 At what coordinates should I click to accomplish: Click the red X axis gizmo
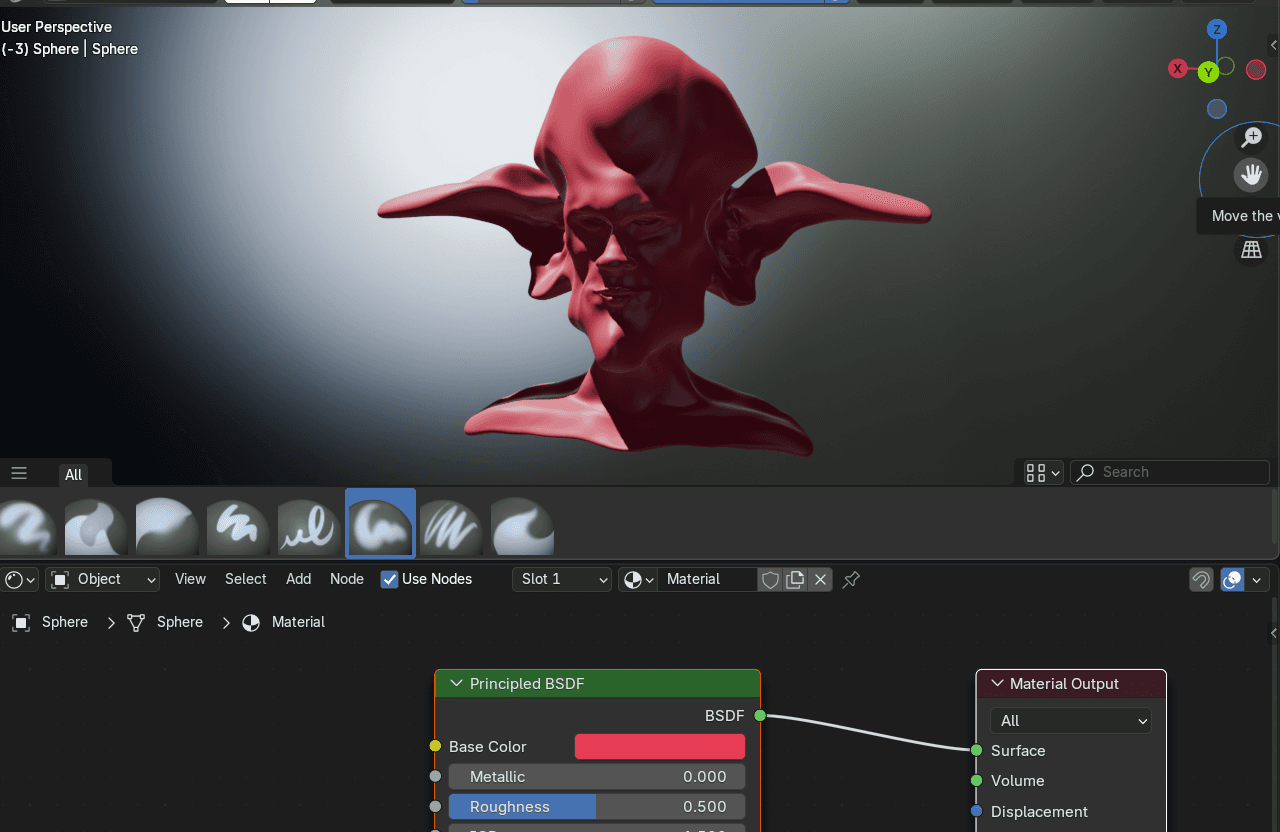(x=1178, y=69)
